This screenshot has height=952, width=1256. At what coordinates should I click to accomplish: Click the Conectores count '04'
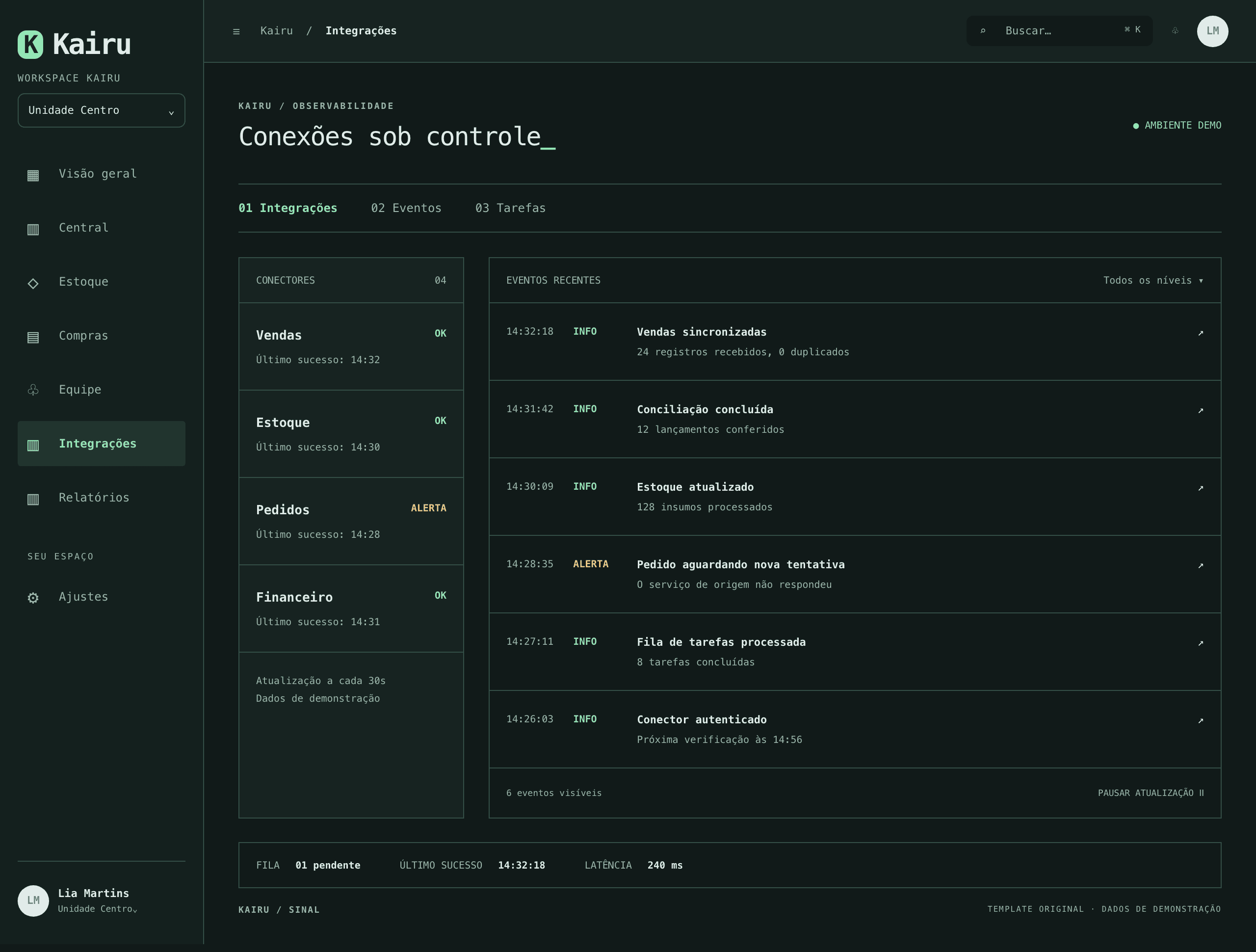440,280
